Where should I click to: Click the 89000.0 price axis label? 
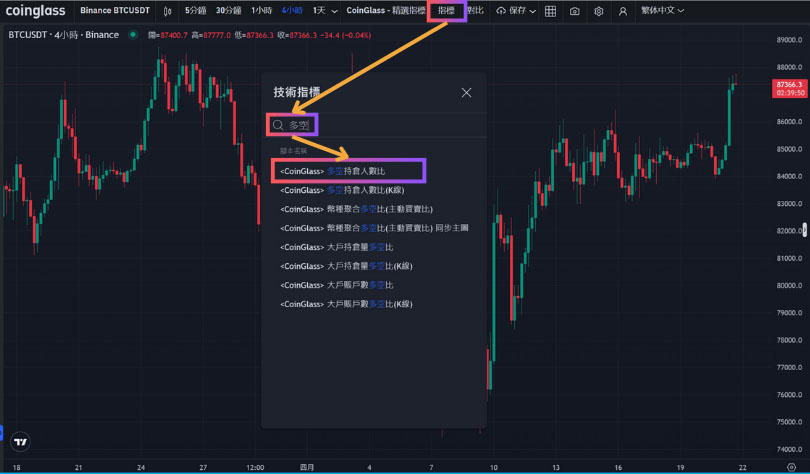click(x=789, y=40)
